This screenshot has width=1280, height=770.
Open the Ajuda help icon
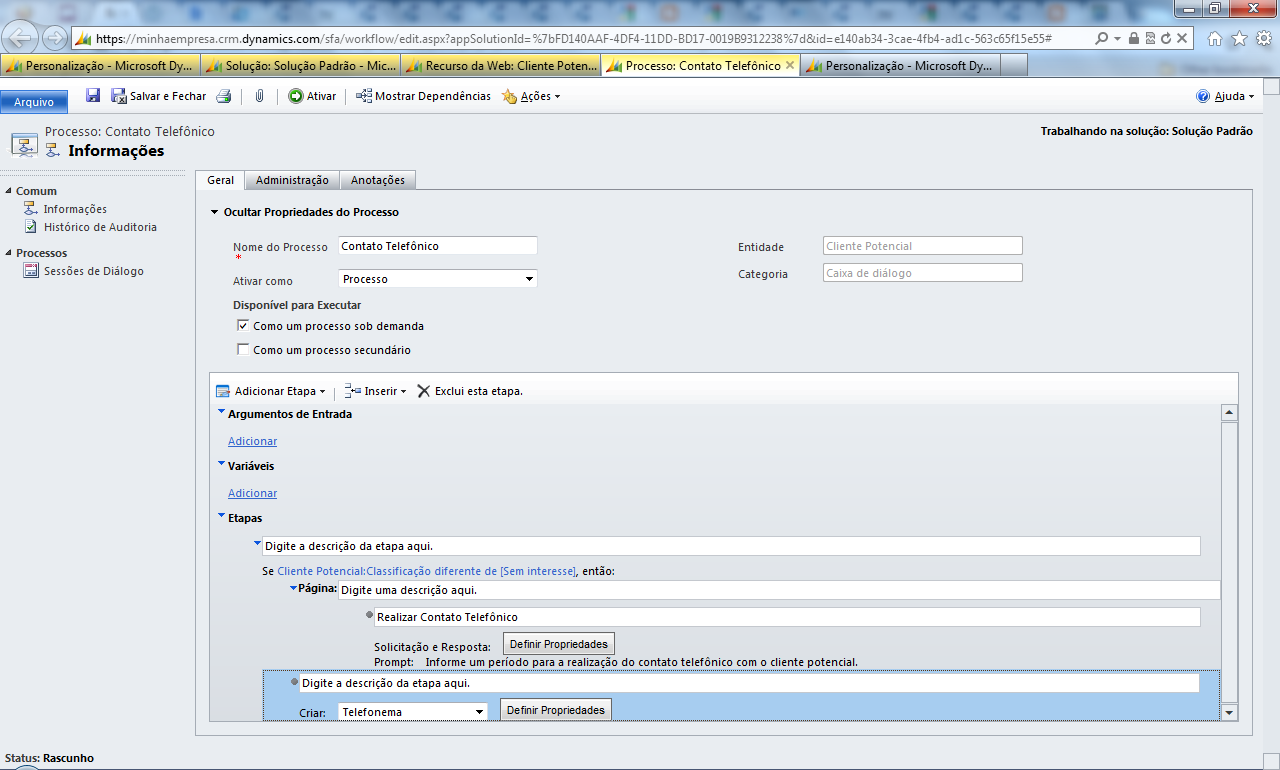point(1203,96)
